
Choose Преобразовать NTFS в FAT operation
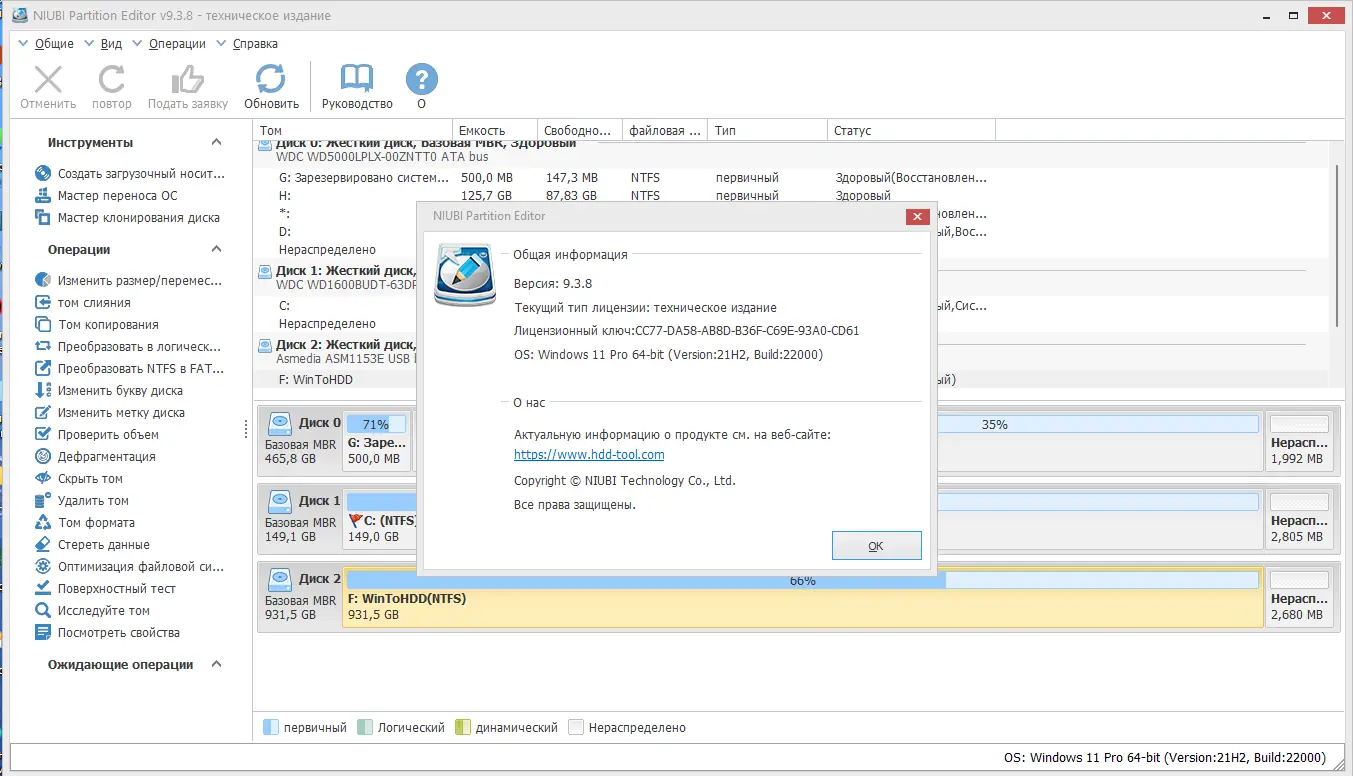pyautogui.click(x=129, y=369)
